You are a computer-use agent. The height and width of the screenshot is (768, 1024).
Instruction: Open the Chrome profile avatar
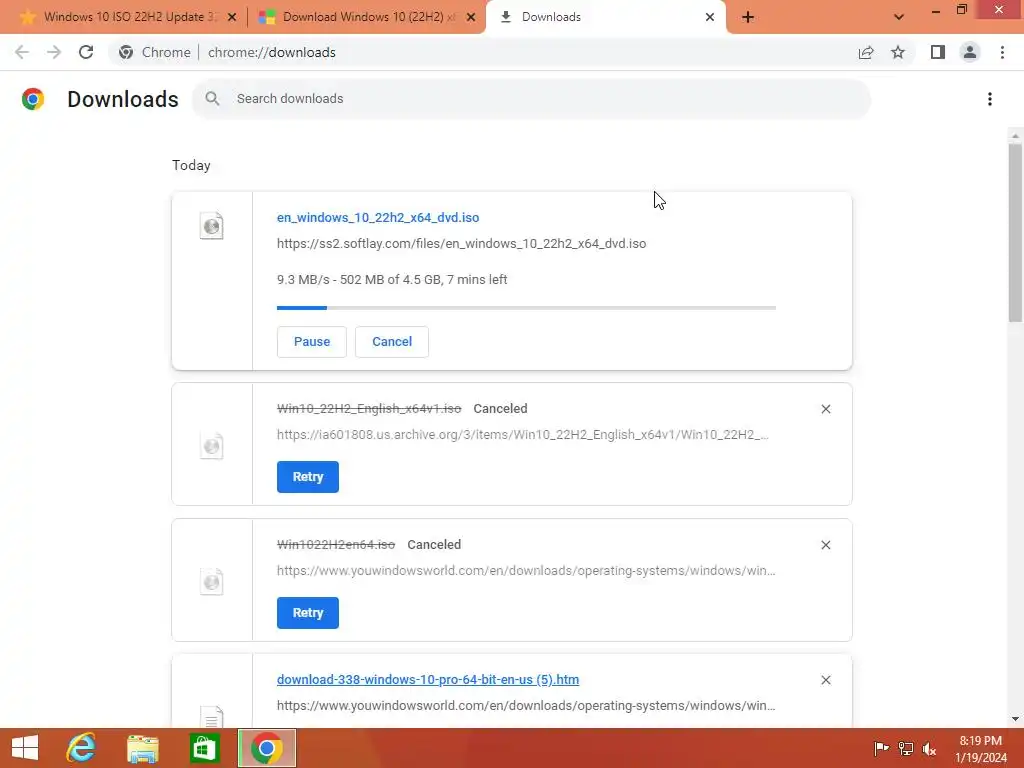click(x=970, y=52)
